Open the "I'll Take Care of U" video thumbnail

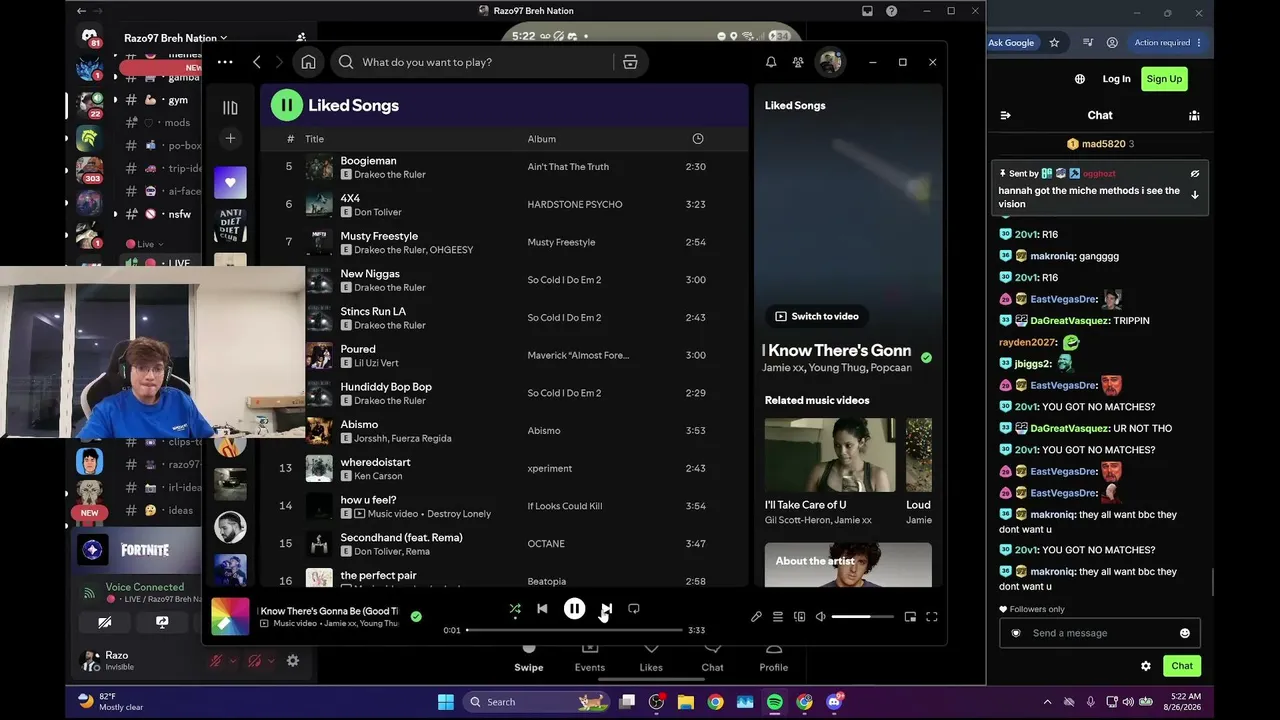click(830, 455)
